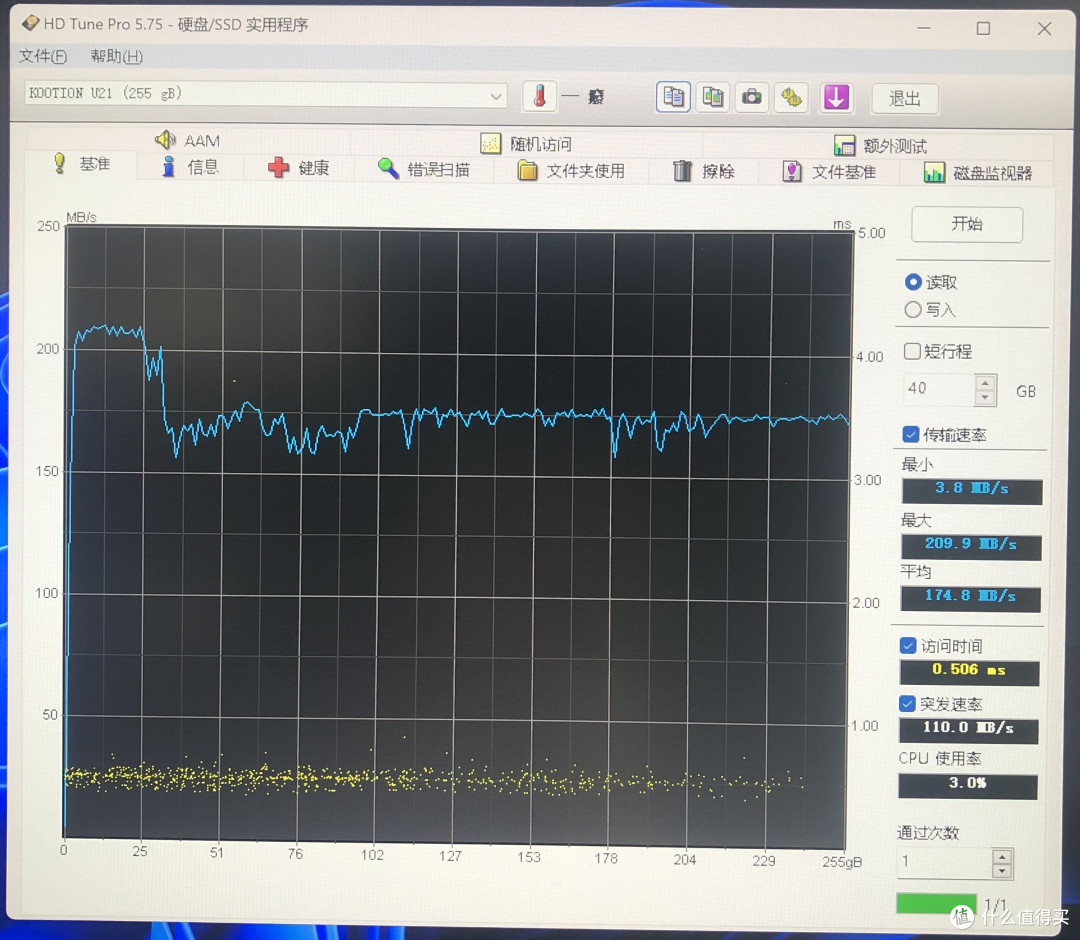Toggle the 突发速率 checkbox
This screenshot has width=1080, height=940.
[x=907, y=703]
